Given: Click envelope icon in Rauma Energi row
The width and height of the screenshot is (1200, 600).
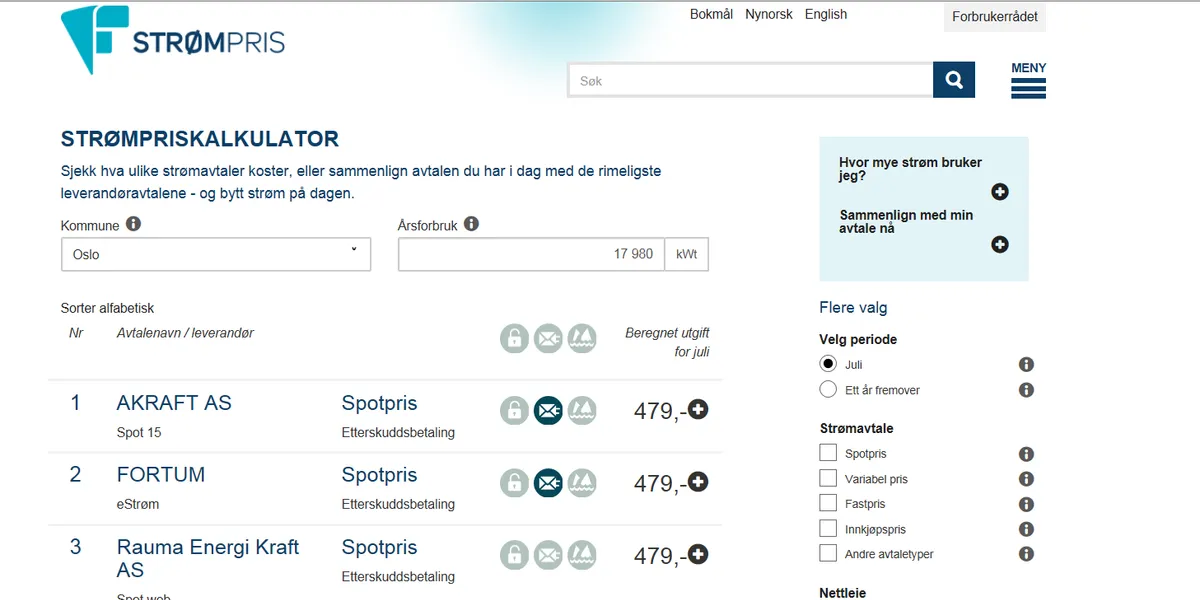Looking at the screenshot, I should coord(548,555).
